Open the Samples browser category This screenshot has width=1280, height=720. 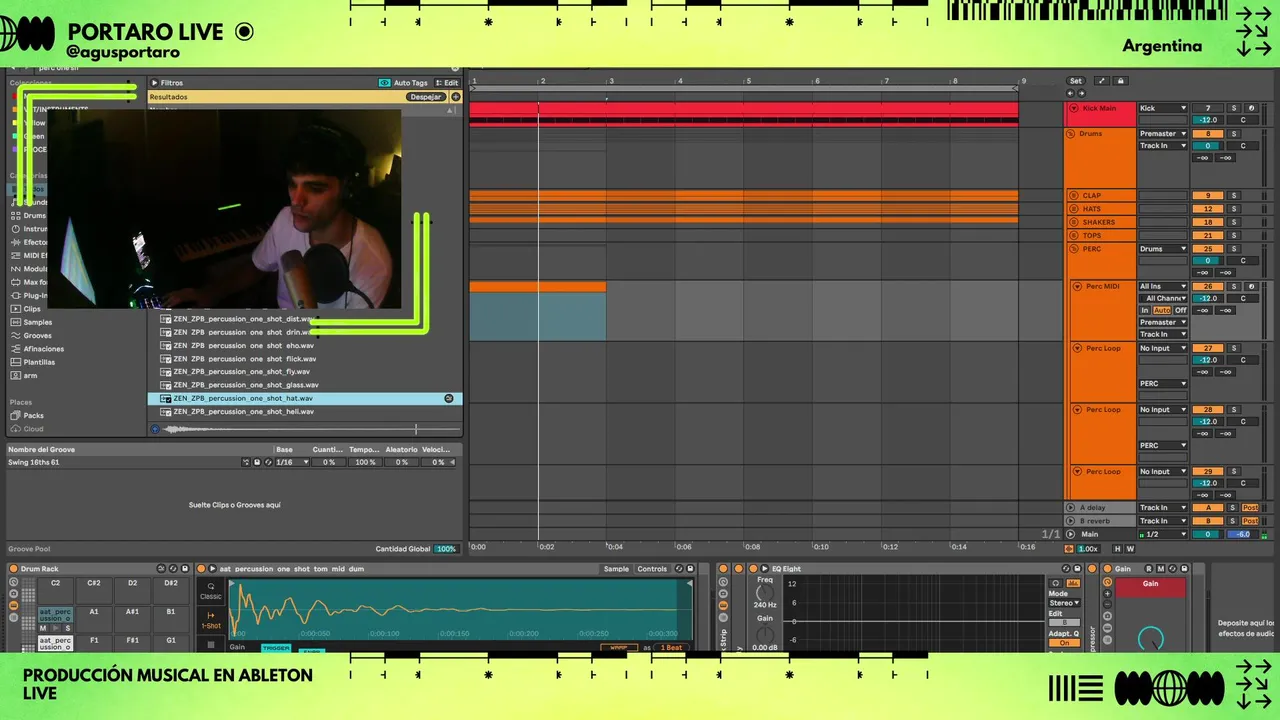point(38,322)
